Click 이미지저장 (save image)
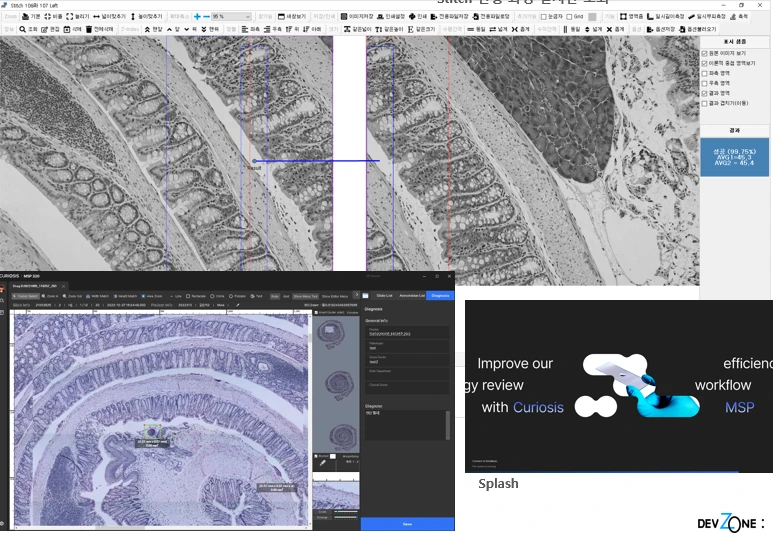Screen dimensions: 773x534 (357, 16)
